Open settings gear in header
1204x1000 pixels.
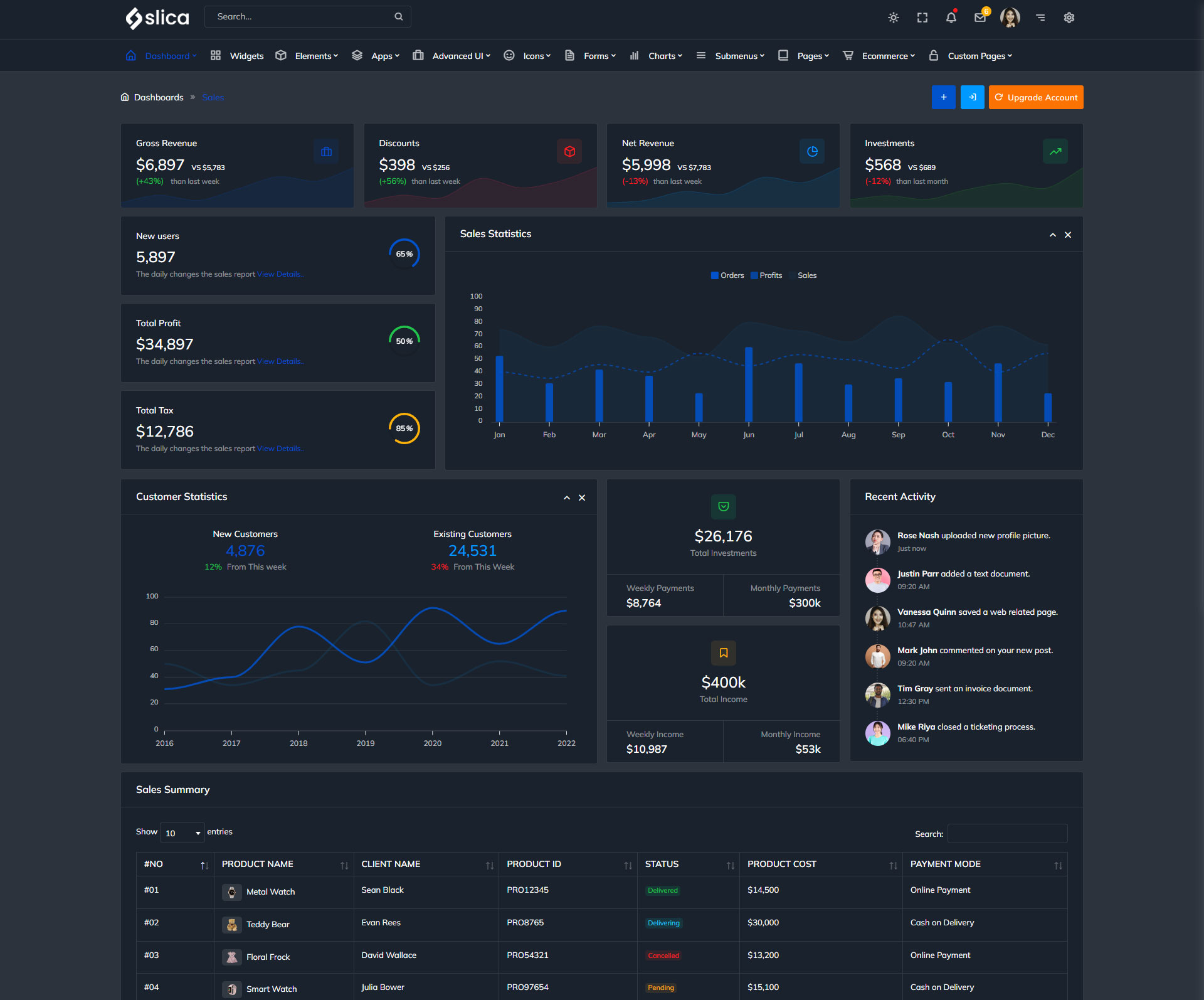tap(1069, 18)
